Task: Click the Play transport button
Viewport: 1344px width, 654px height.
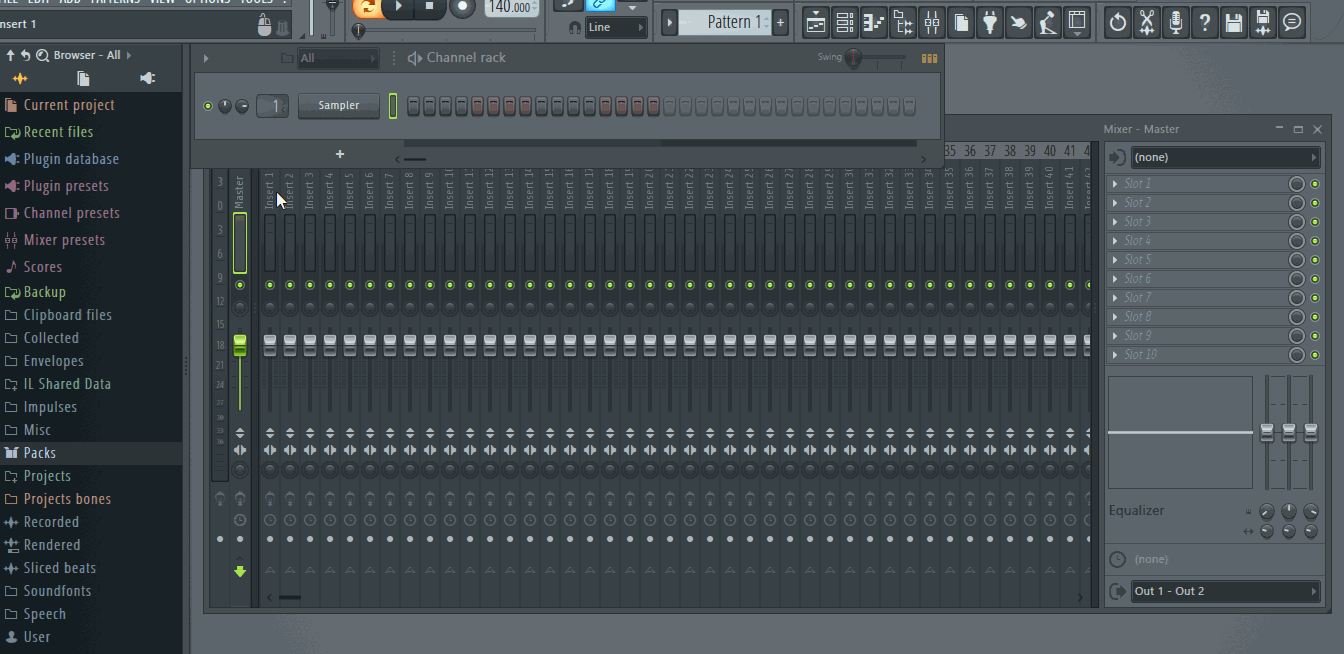Action: [398, 7]
